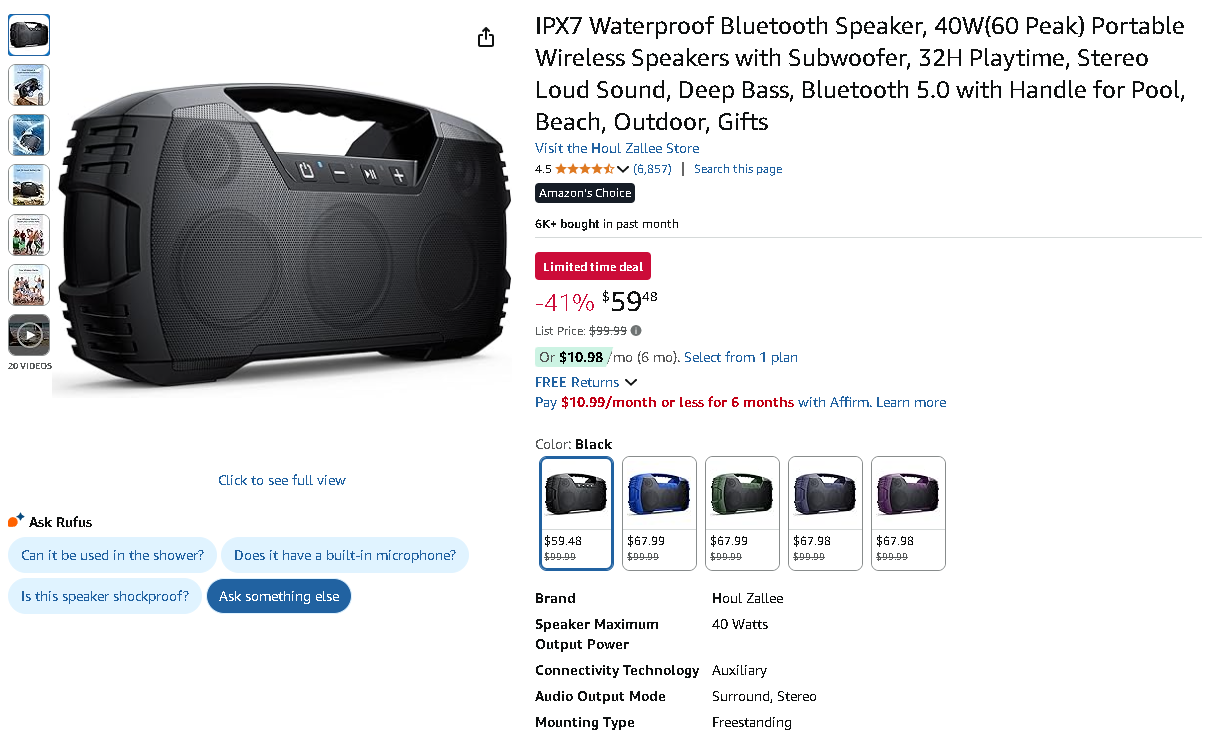Viewport: 1208px width, 735px height.
Task: Click the list price info icon
Action: [636, 331]
